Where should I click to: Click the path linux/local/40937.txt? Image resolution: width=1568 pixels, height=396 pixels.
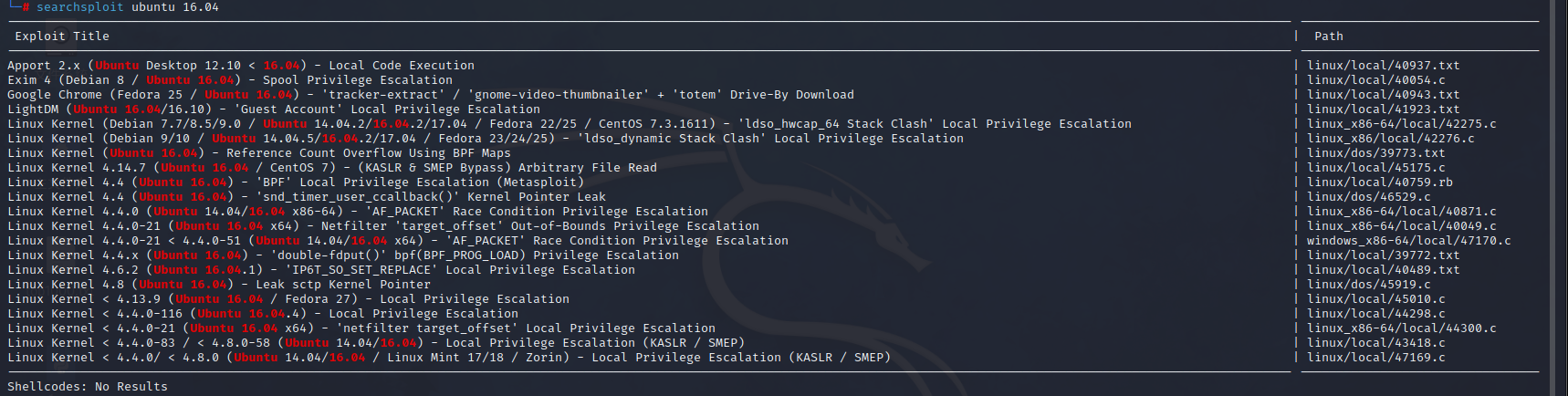1384,66
